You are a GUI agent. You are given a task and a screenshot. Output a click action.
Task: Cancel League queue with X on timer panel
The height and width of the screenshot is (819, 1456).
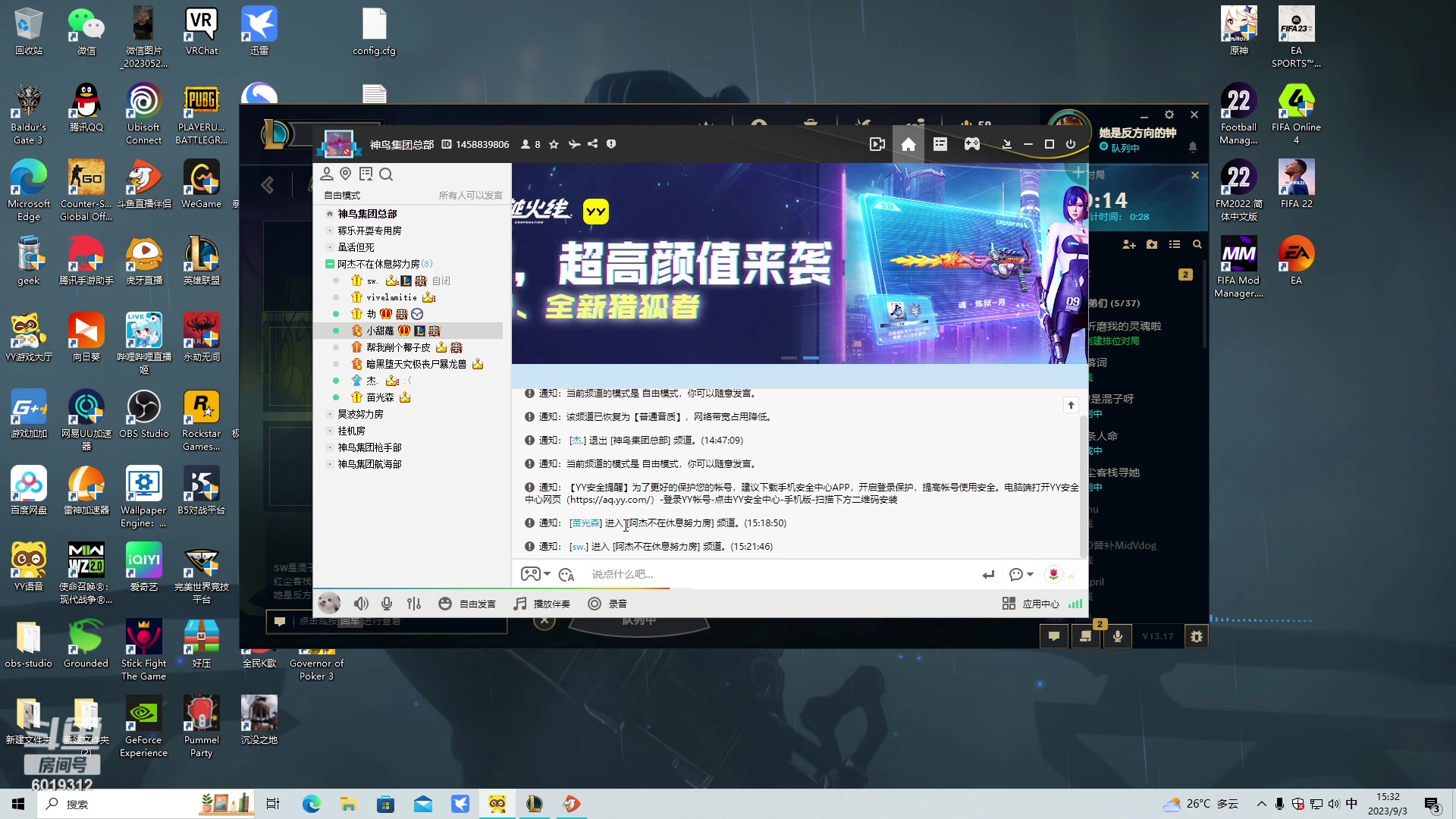coord(1195,175)
